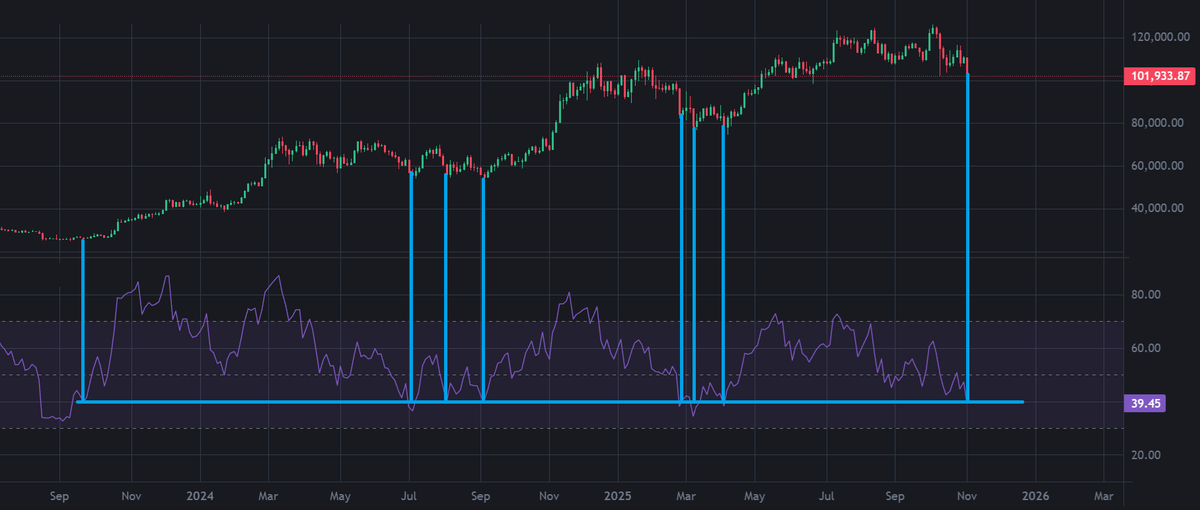Click the 20.00 level on the RSI scale

[x=1146, y=455]
